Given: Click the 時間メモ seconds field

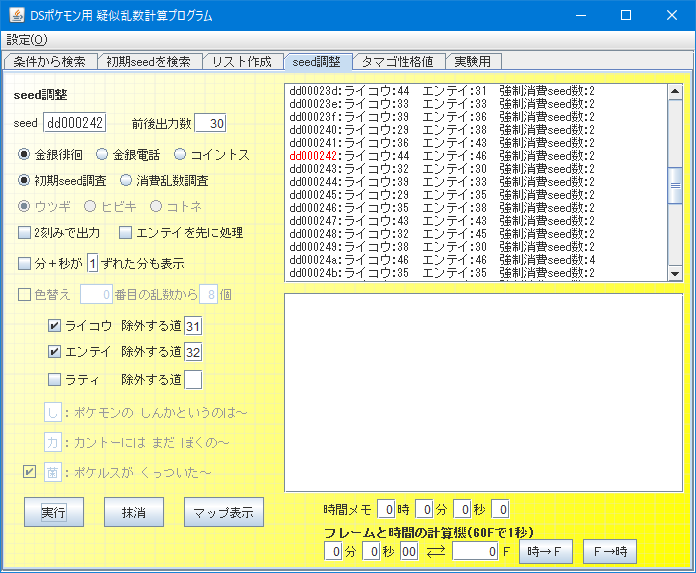Looking at the screenshot, I should [462, 509].
